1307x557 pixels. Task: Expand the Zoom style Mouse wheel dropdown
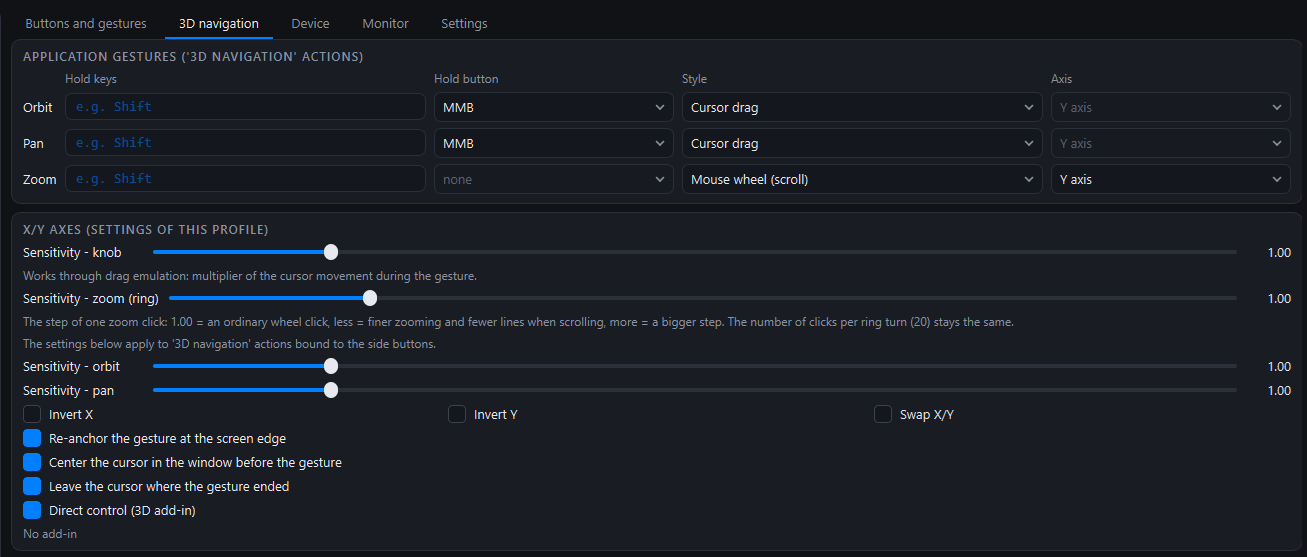point(862,179)
